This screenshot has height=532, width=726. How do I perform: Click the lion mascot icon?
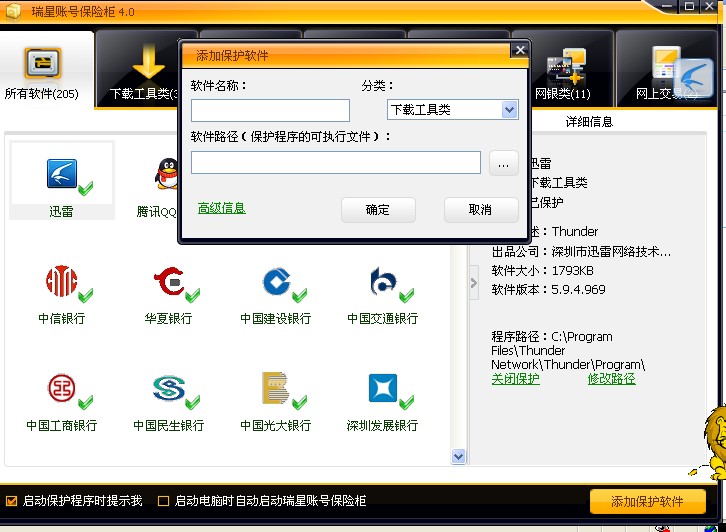click(x=713, y=444)
